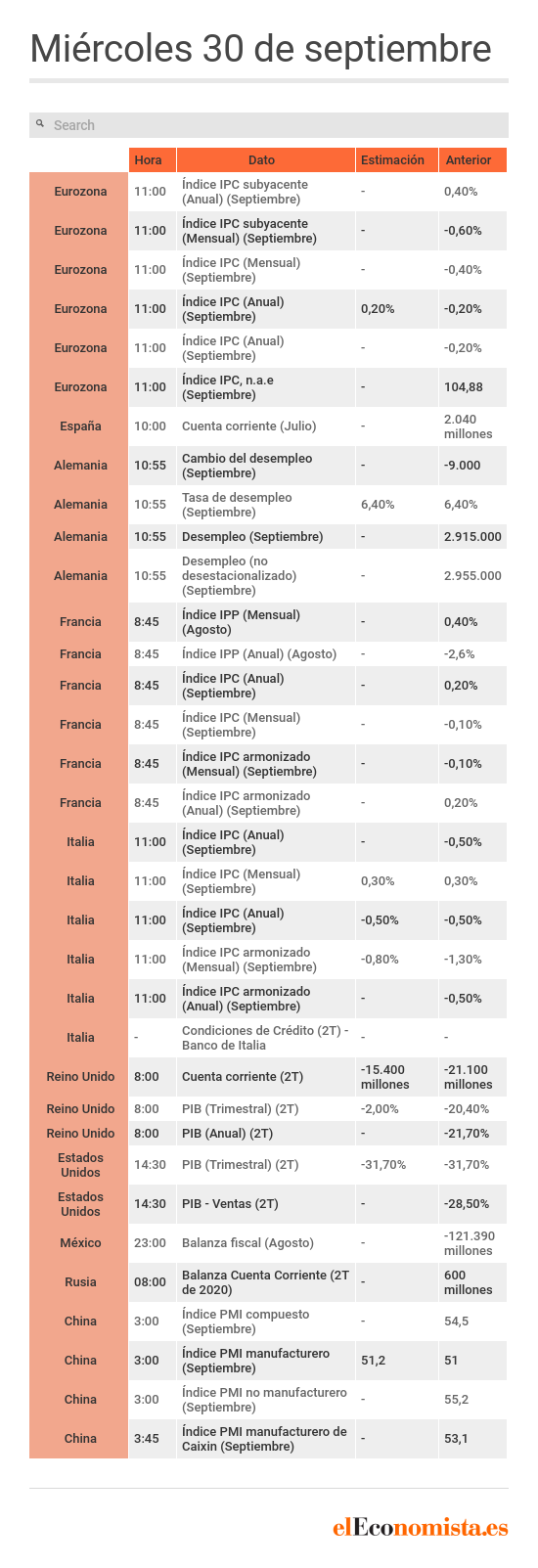
Task: Select Balanza Cuenta Corriente (2T de 2020) row
Action: 268,1282
